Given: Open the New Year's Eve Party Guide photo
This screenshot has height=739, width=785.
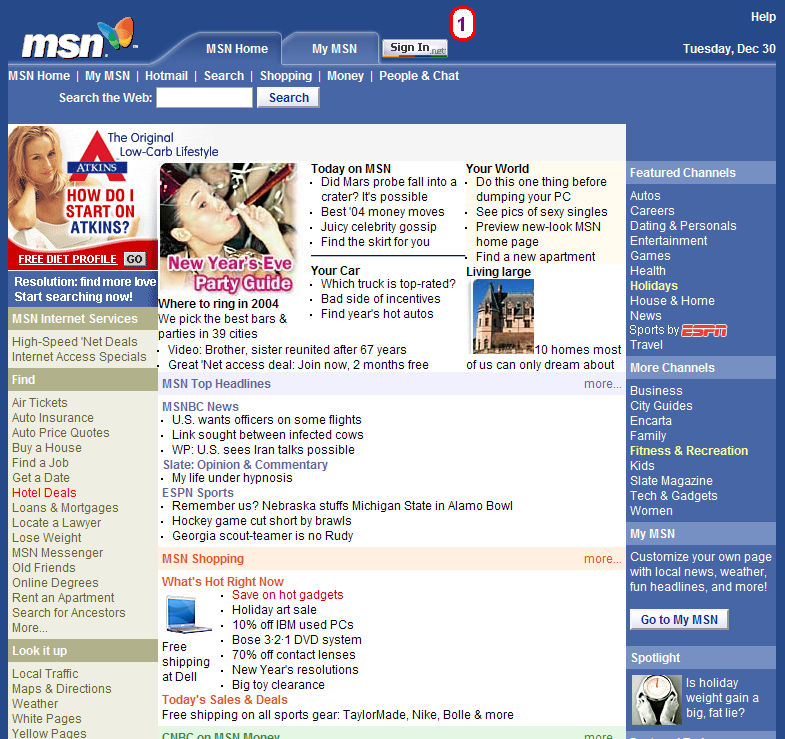Looking at the screenshot, I should point(228,229).
